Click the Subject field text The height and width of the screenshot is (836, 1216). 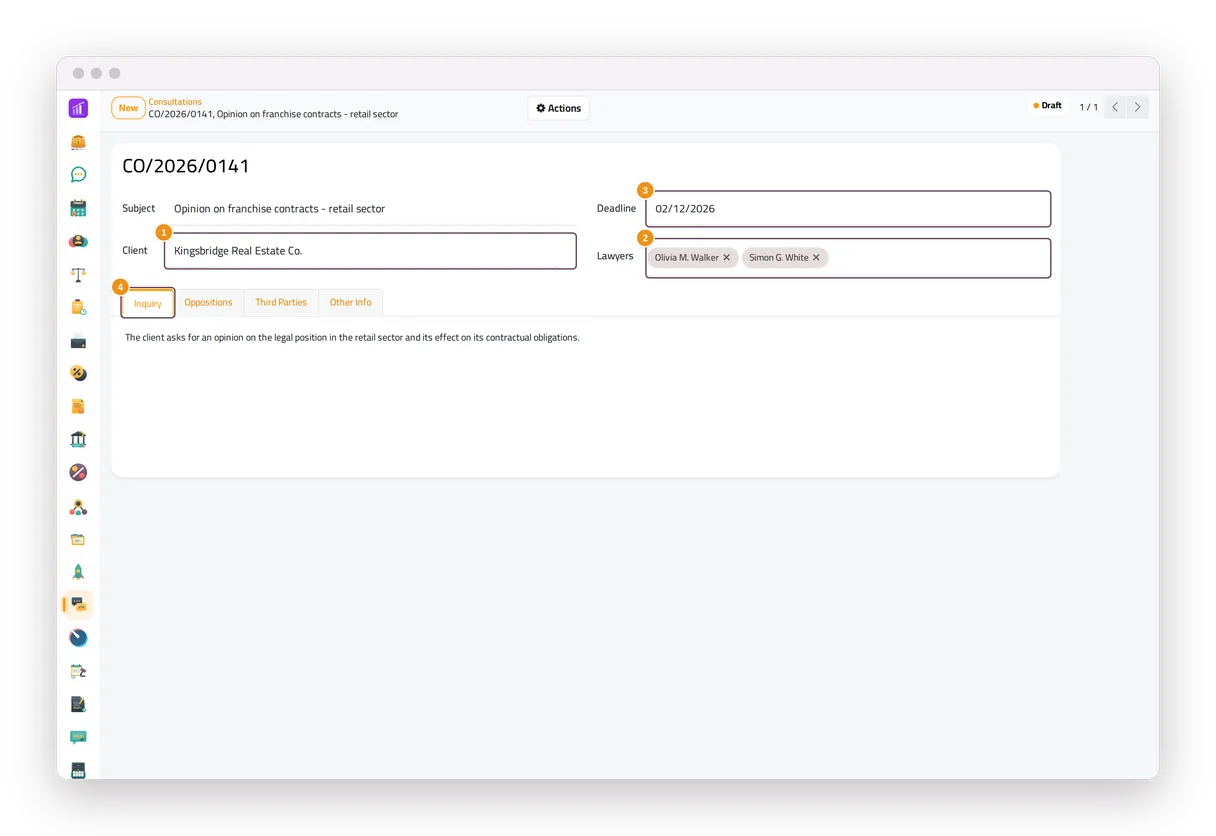(x=279, y=209)
